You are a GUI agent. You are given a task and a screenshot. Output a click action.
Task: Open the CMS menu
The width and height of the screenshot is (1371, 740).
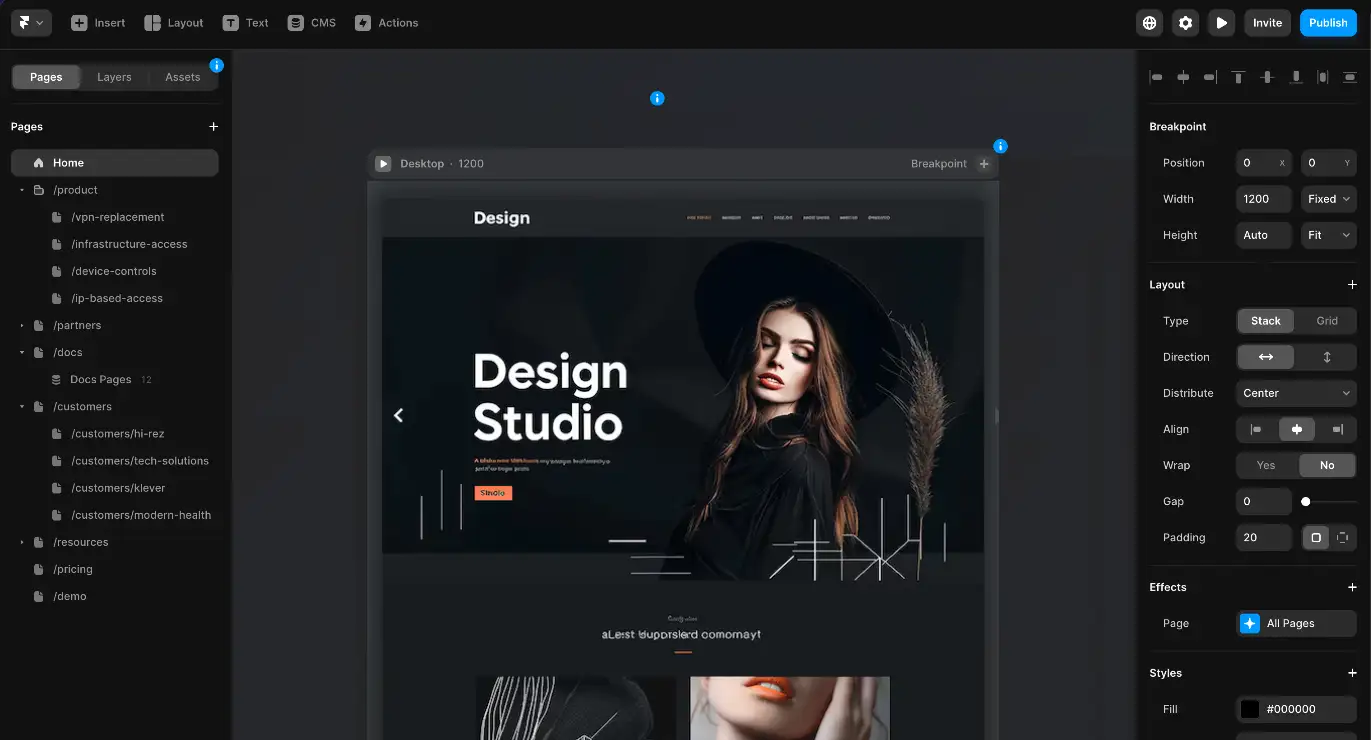(x=312, y=23)
